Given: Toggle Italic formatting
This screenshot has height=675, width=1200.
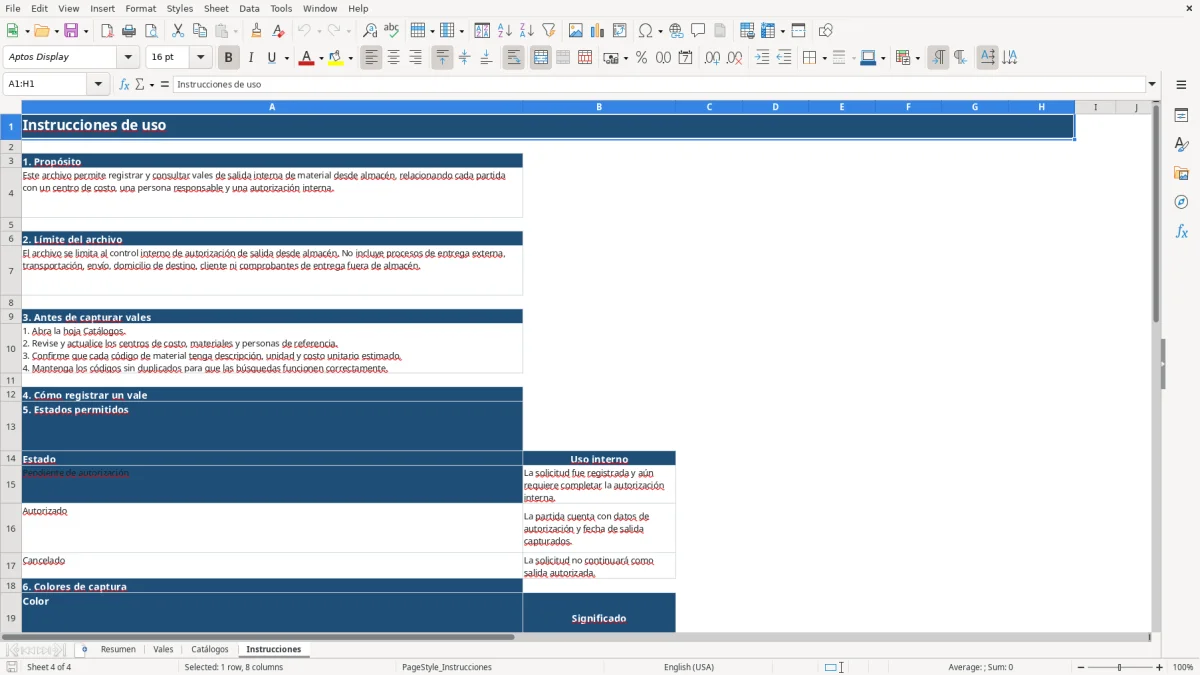Looking at the screenshot, I should [x=251, y=58].
